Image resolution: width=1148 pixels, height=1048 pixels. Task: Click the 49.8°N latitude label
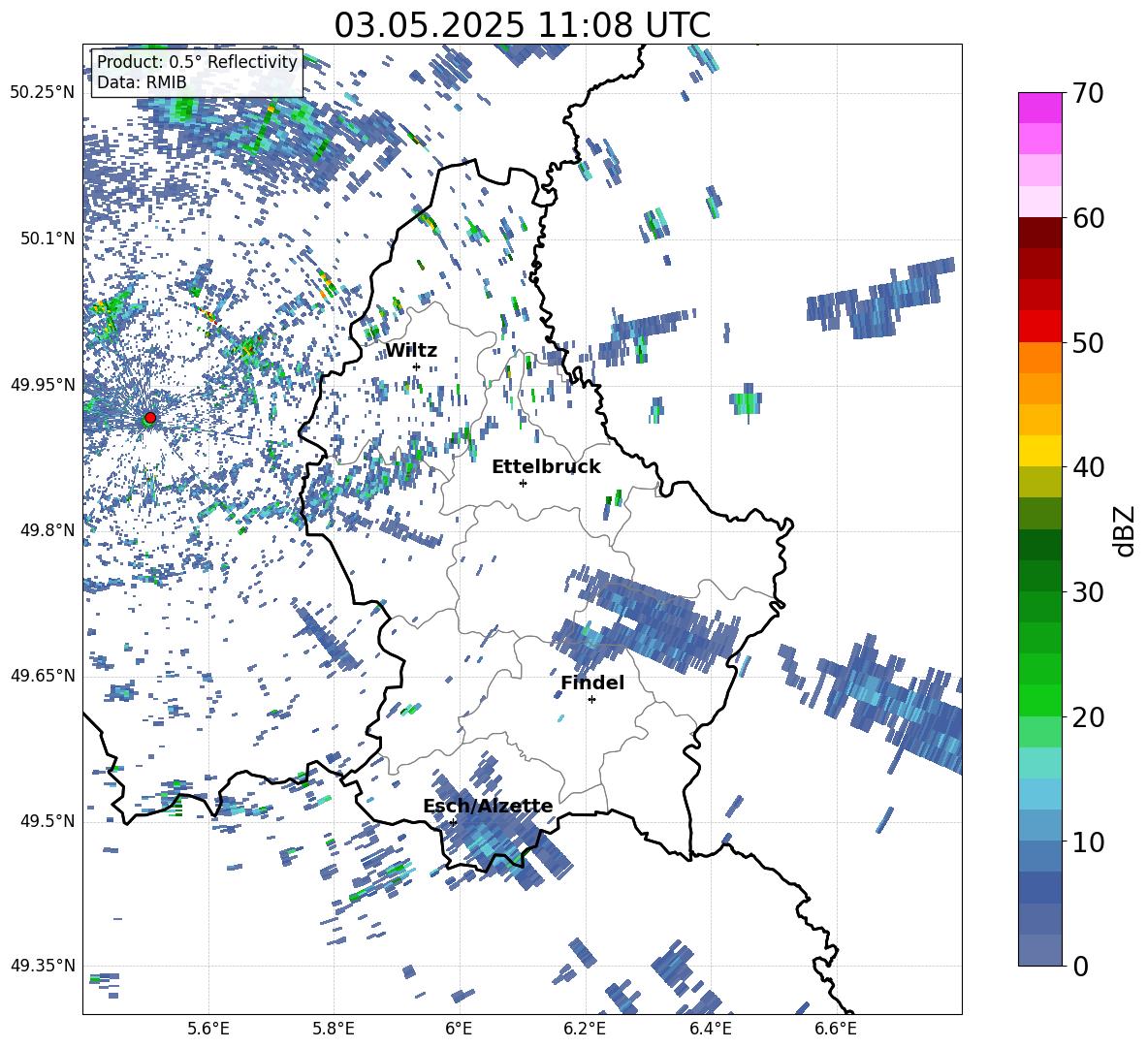click(47, 530)
